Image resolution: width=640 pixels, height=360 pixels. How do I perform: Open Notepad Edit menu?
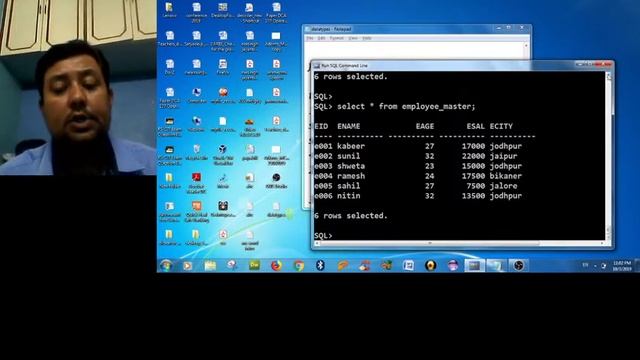click(x=322, y=38)
